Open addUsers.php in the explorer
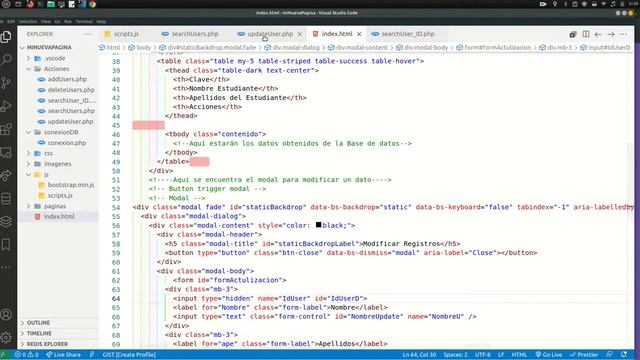 (x=67, y=79)
